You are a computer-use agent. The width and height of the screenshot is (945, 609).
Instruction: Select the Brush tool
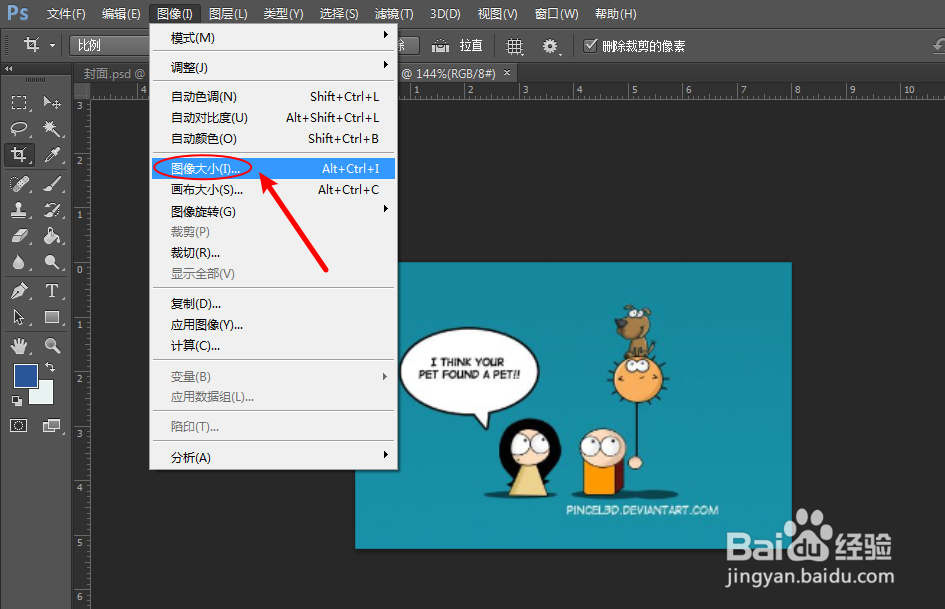52,183
